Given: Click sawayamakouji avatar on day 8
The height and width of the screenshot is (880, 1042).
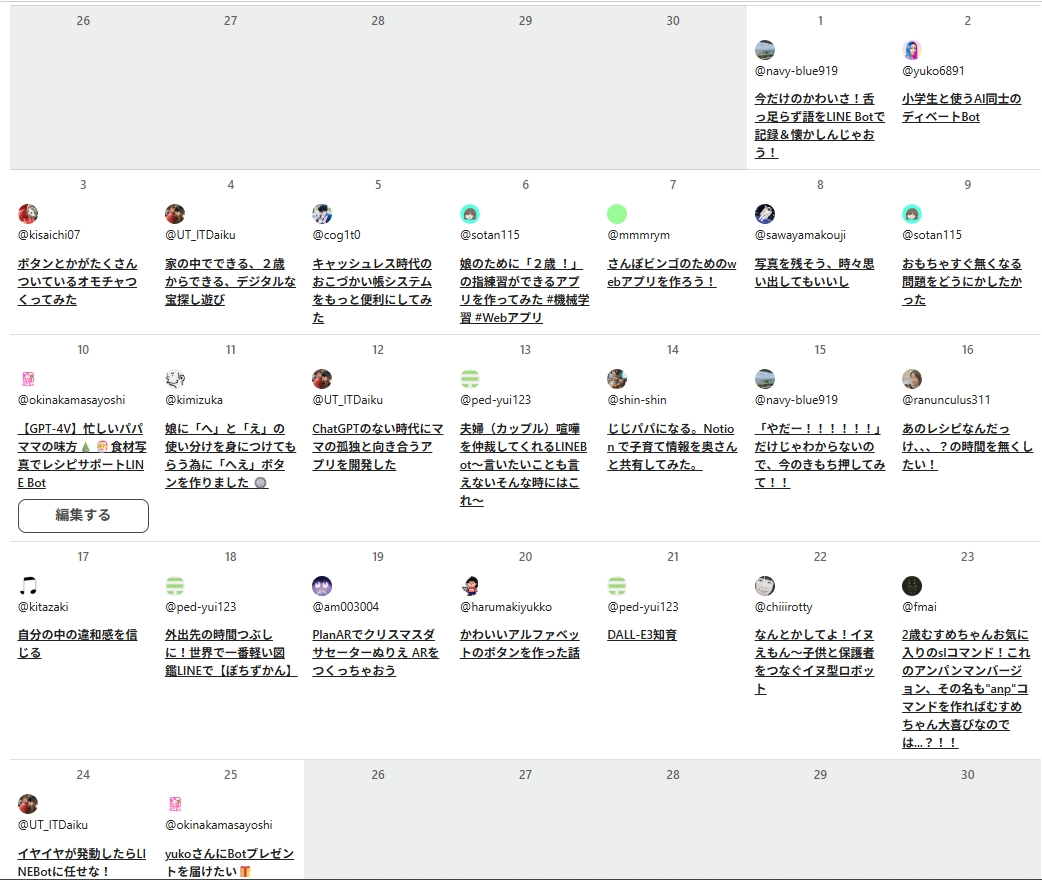Looking at the screenshot, I should [x=765, y=214].
